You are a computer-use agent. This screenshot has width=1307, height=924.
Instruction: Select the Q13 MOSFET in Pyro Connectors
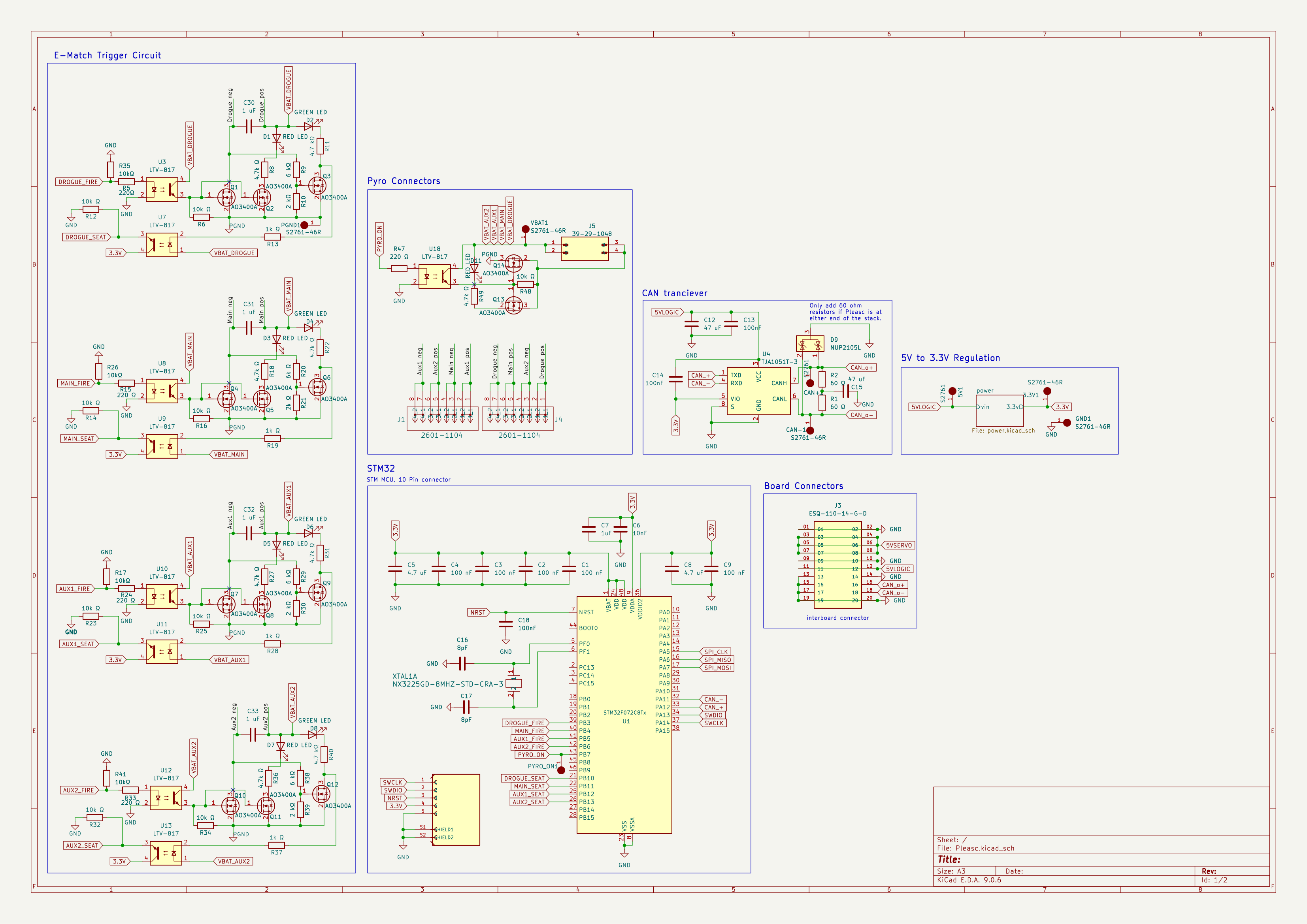click(514, 305)
